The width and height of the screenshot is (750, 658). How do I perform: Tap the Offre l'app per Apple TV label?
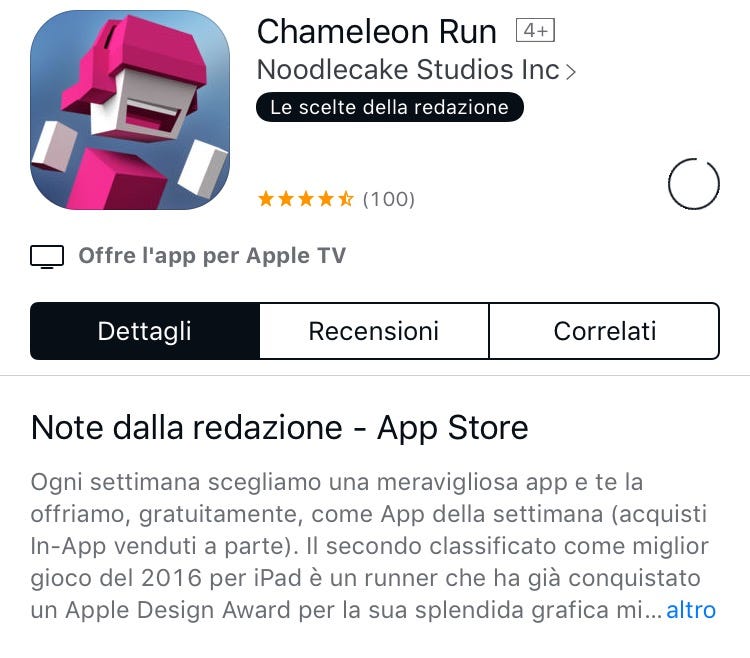[x=212, y=256]
